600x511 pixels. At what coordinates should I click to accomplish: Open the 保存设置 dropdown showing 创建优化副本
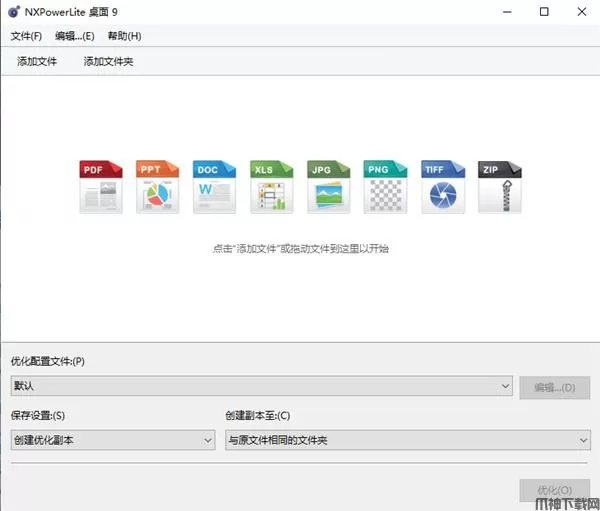pos(113,440)
